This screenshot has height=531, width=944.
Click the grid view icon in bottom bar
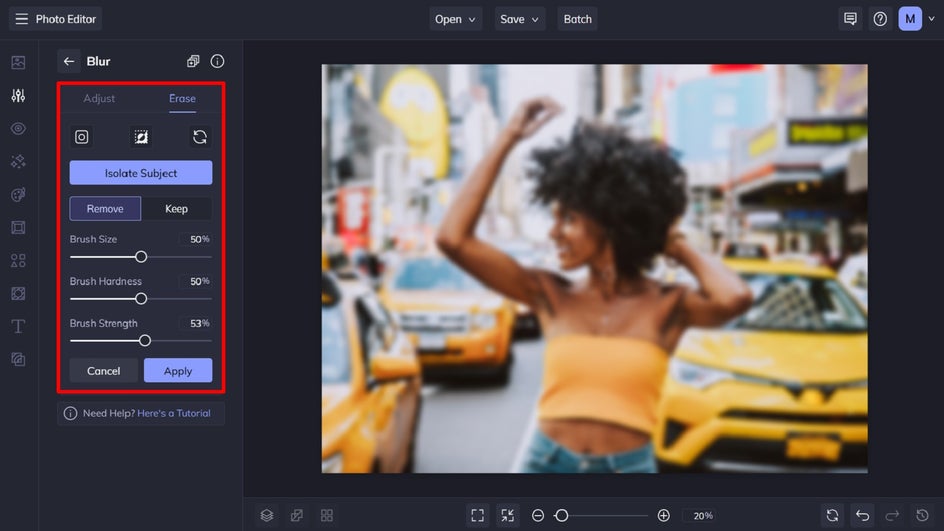click(327, 516)
